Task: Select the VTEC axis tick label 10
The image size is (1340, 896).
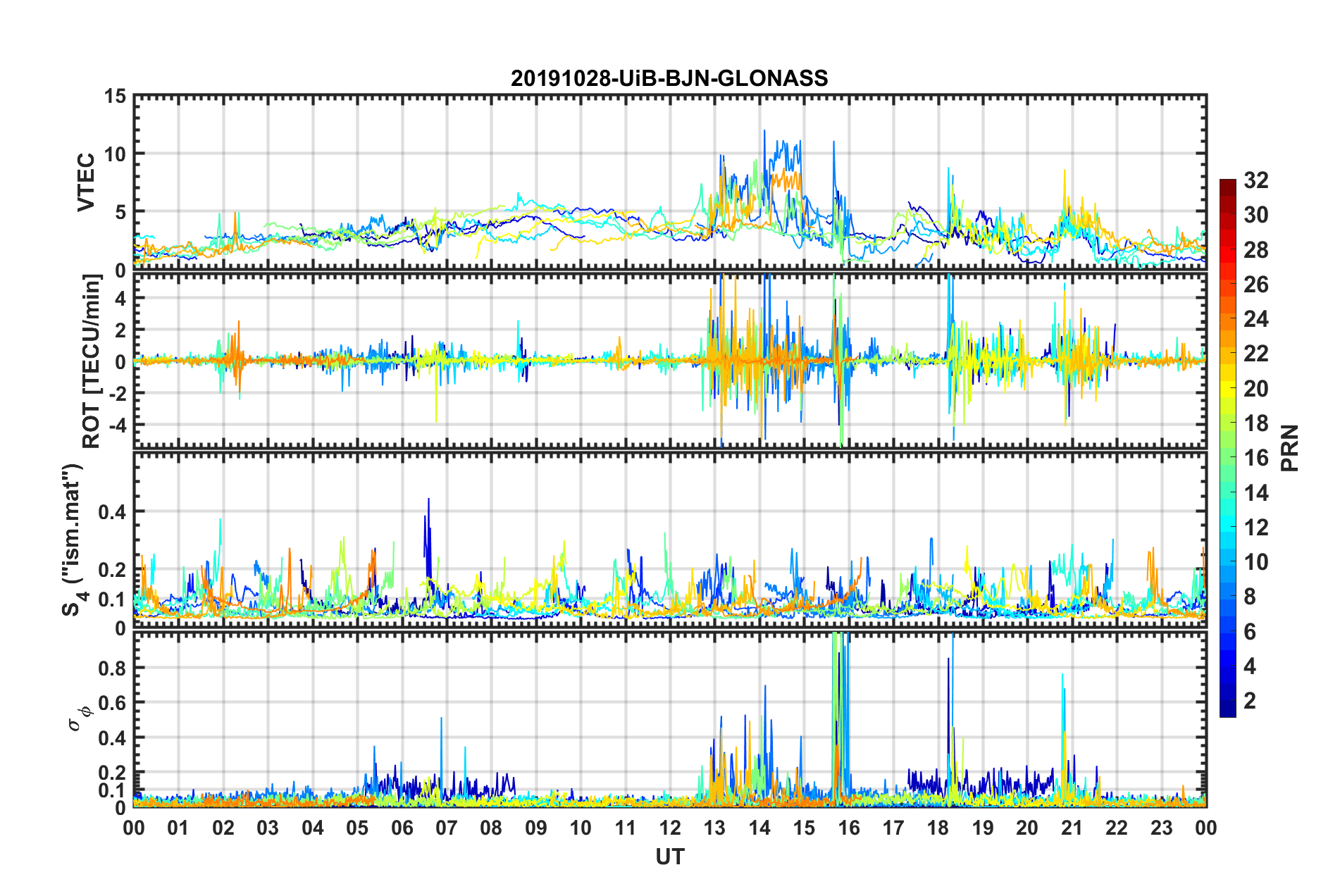Action: click(115, 154)
